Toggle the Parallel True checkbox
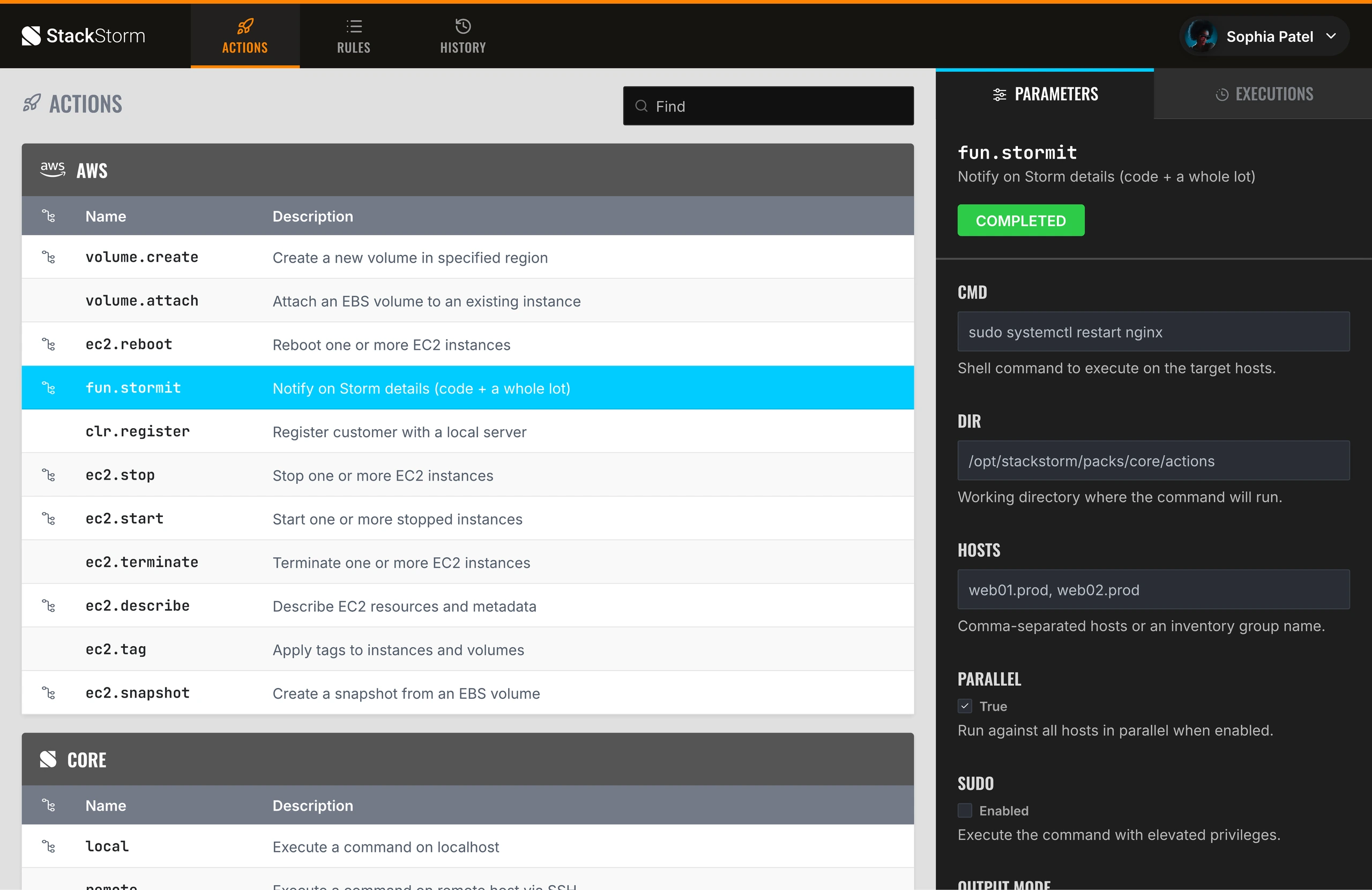 tap(965, 706)
